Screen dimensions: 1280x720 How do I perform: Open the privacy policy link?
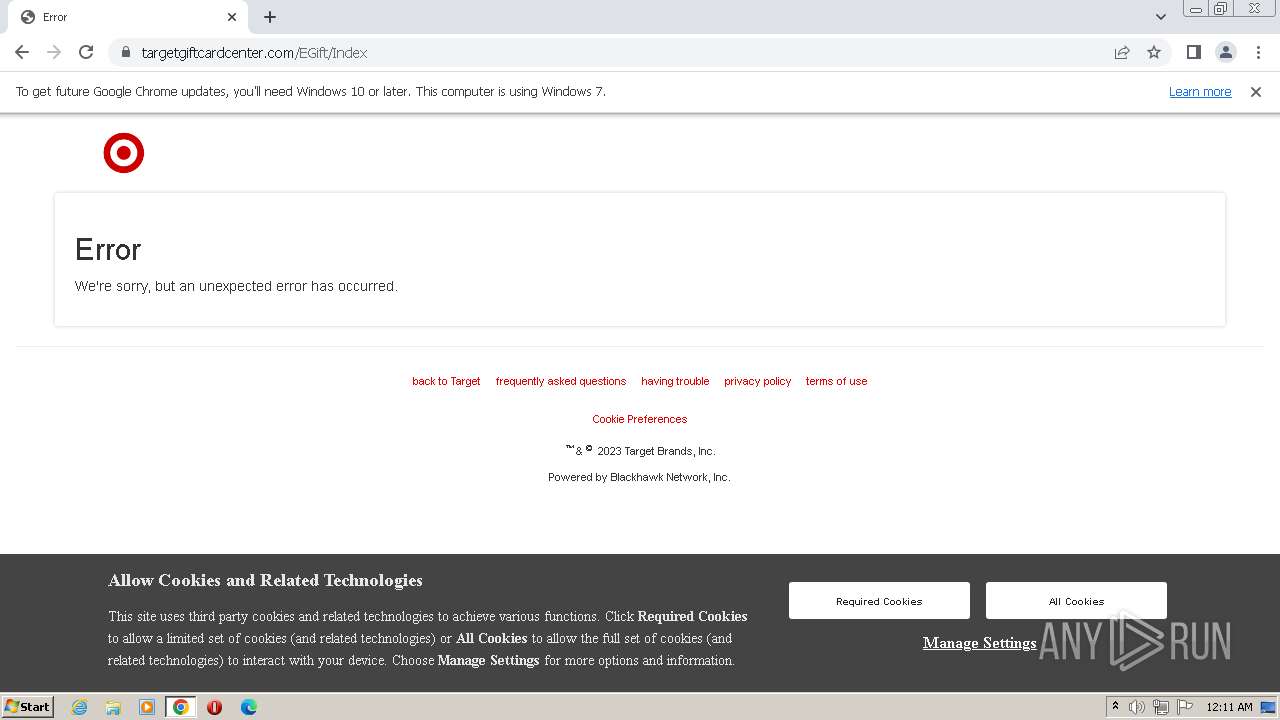pyautogui.click(x=757, y=381)
